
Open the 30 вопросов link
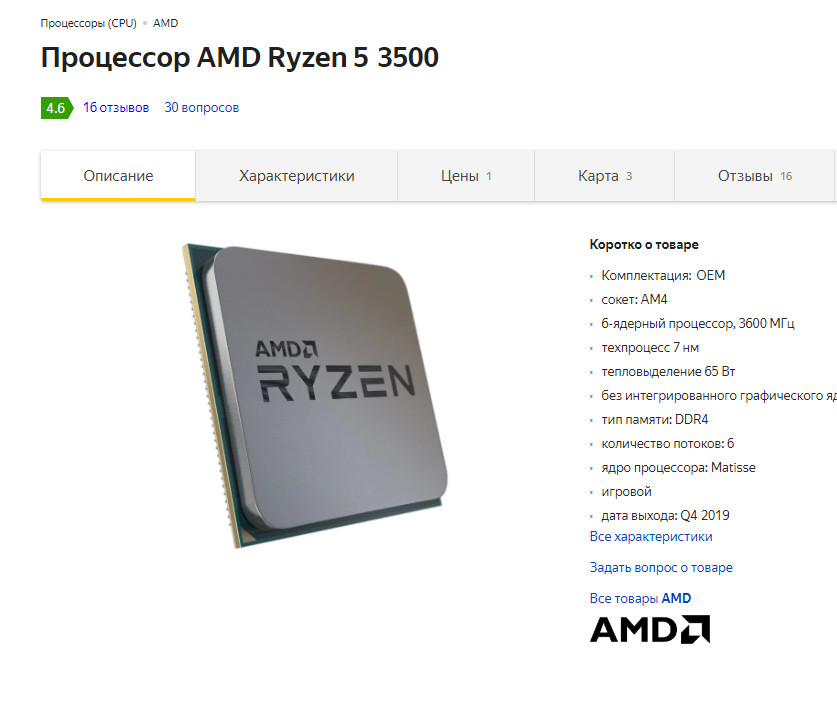click(201, 107)
